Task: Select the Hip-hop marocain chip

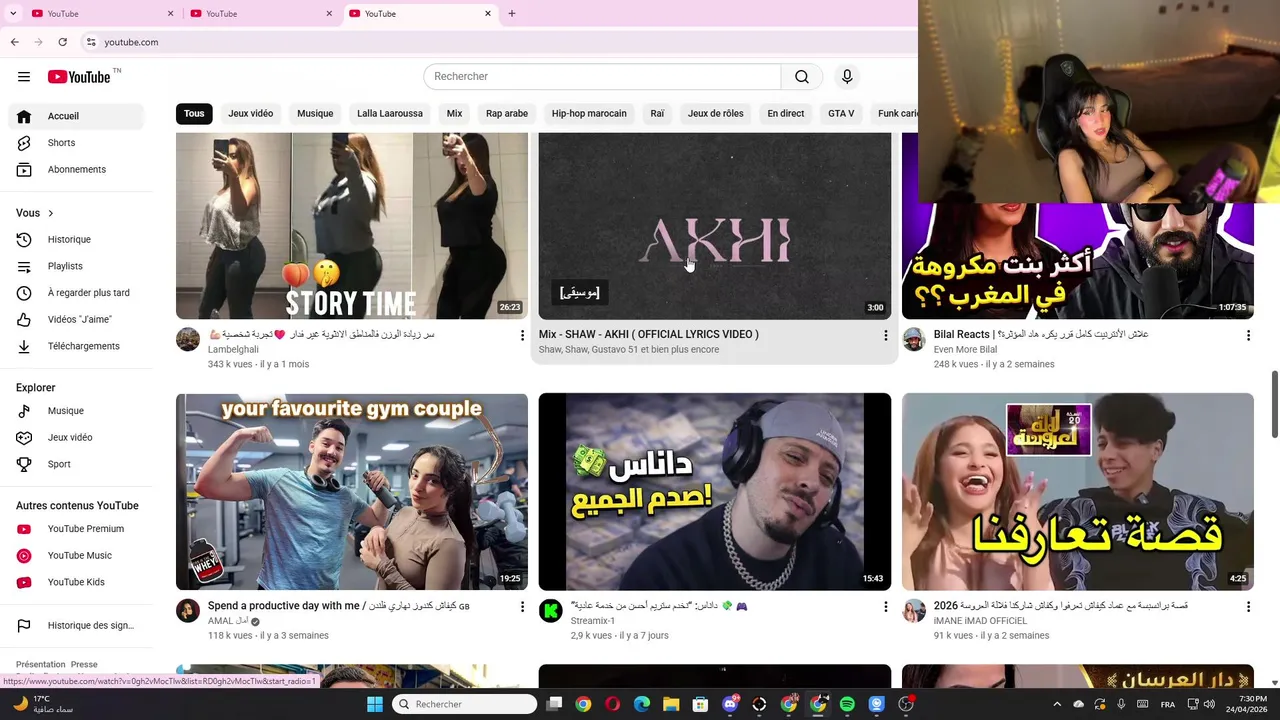Action: (x=589, y=114)
